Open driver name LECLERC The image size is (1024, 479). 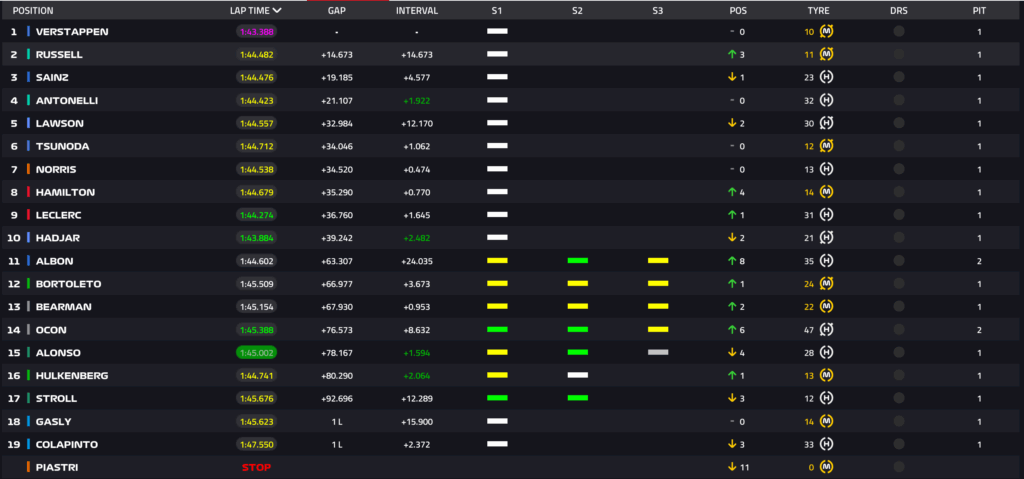tap(58, 215)
